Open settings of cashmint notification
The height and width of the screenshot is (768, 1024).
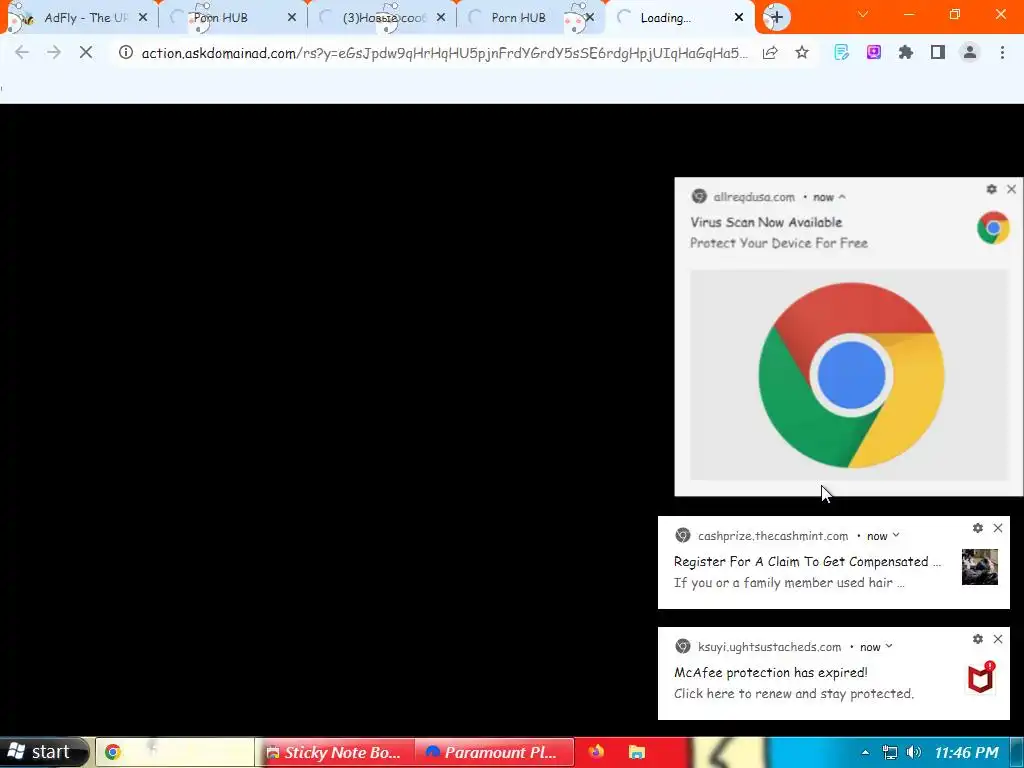point(978,528)
